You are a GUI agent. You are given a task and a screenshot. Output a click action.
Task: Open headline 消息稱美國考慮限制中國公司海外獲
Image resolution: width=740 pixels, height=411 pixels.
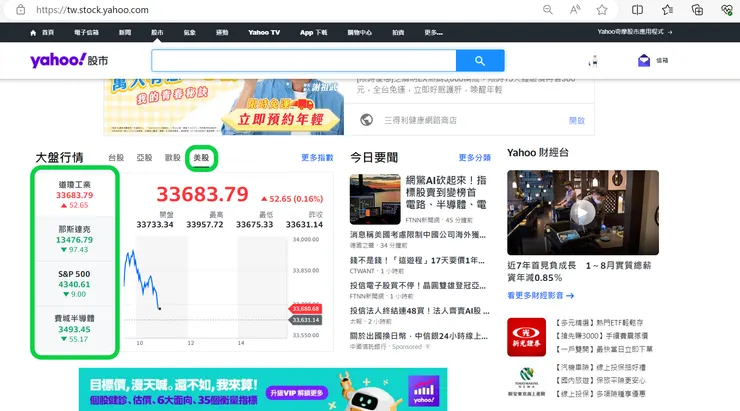pos(418,235)
